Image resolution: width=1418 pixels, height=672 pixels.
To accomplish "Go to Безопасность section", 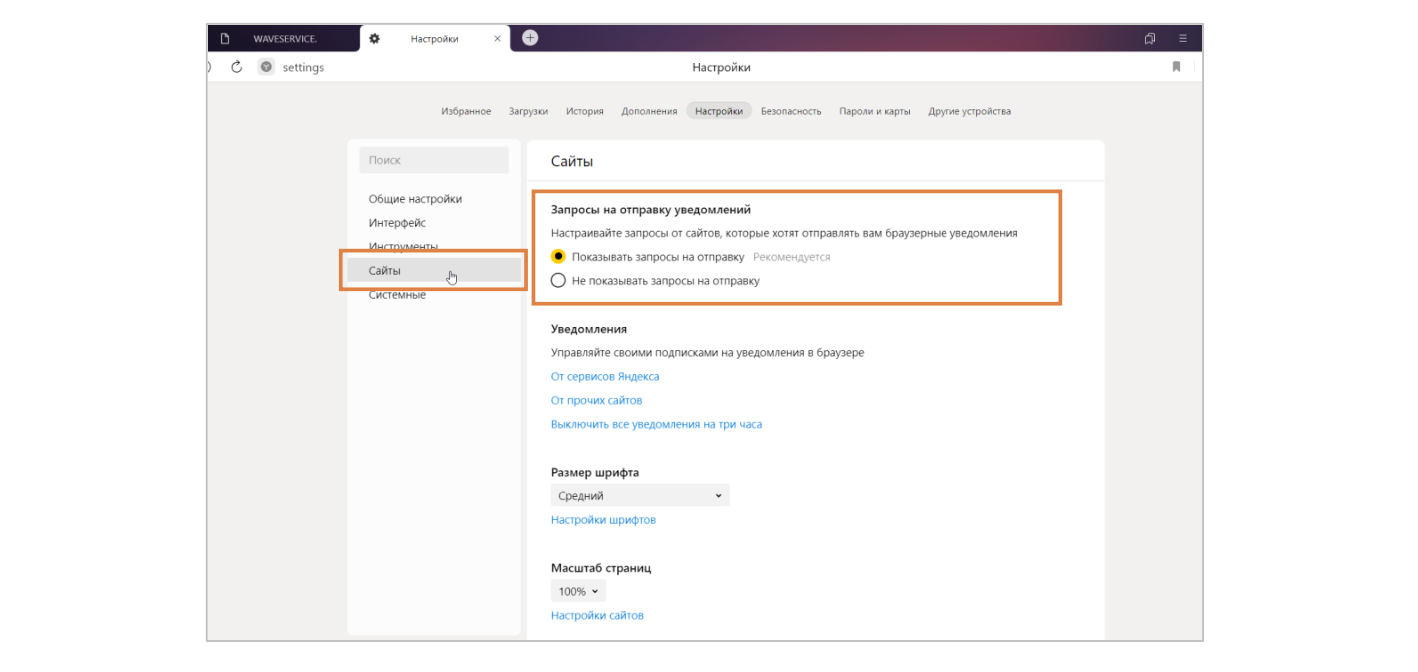I will [791, 111].
